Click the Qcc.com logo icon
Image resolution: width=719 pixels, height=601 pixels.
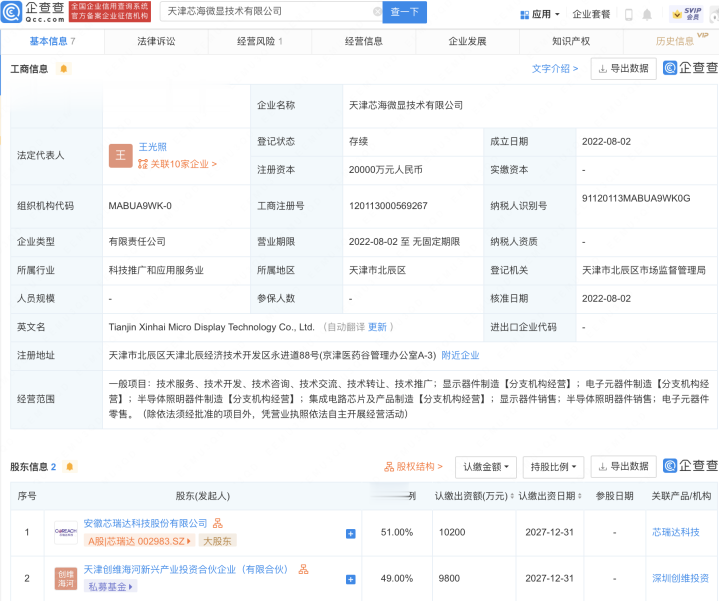[x=11, y=12]
